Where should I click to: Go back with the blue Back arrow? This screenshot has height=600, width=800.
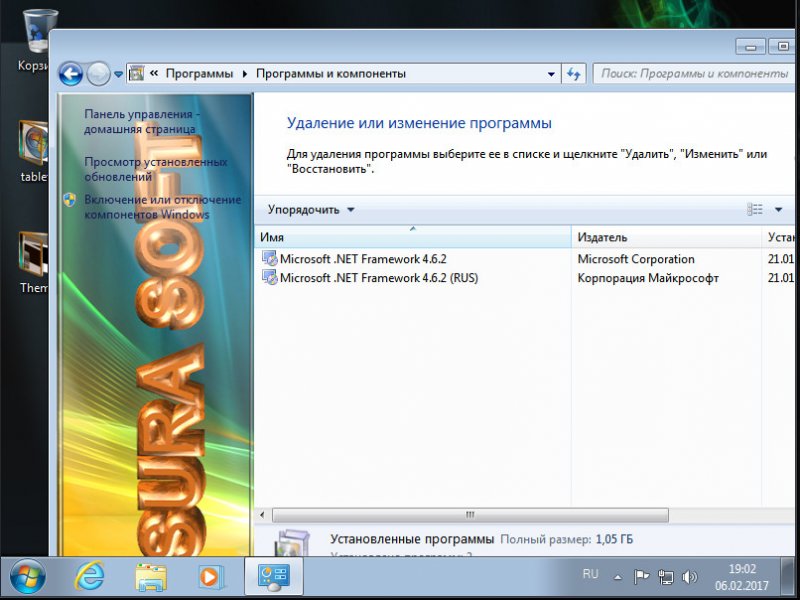click(71, 74)
